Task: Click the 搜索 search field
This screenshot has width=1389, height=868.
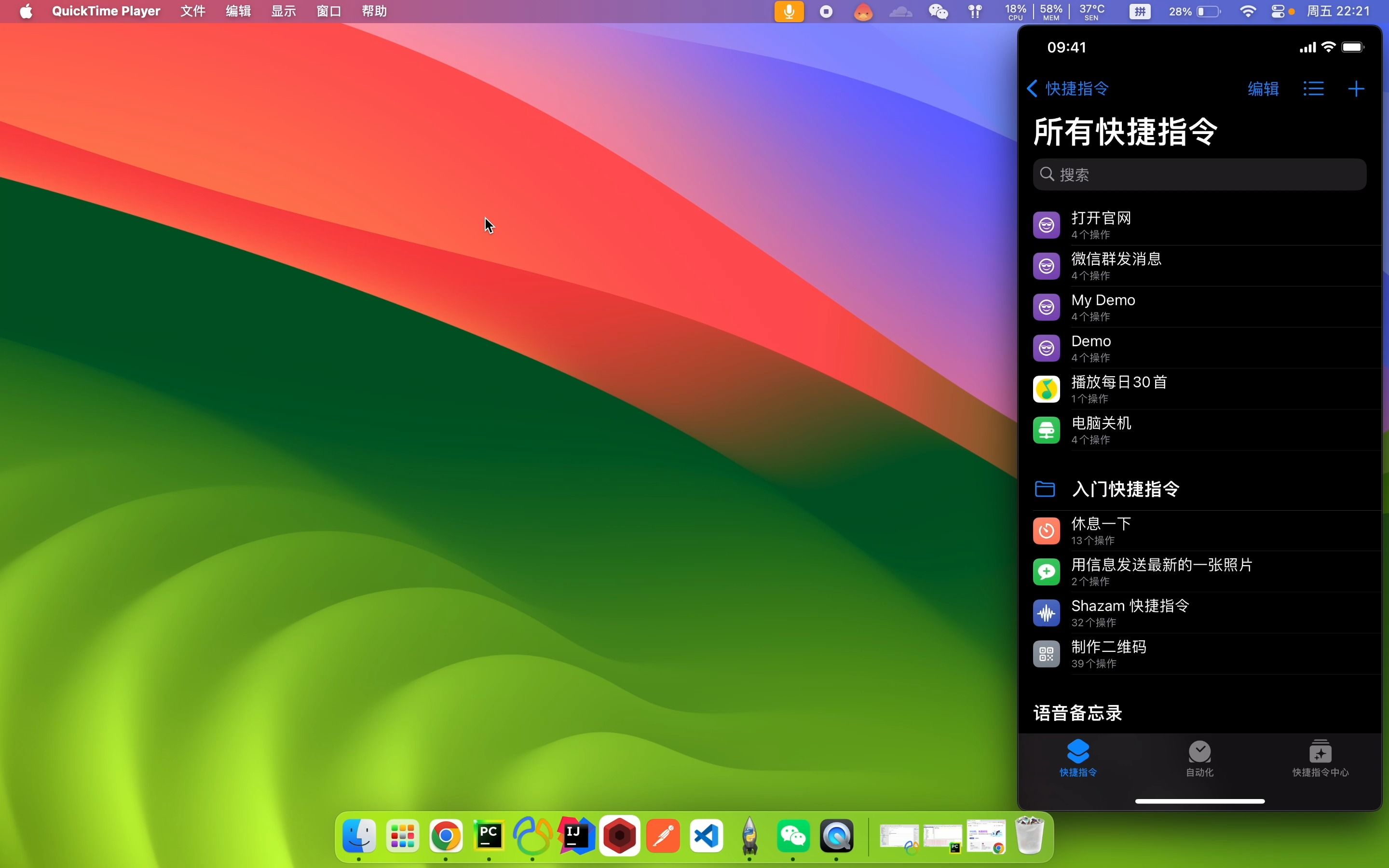Action: [1199, 175]
